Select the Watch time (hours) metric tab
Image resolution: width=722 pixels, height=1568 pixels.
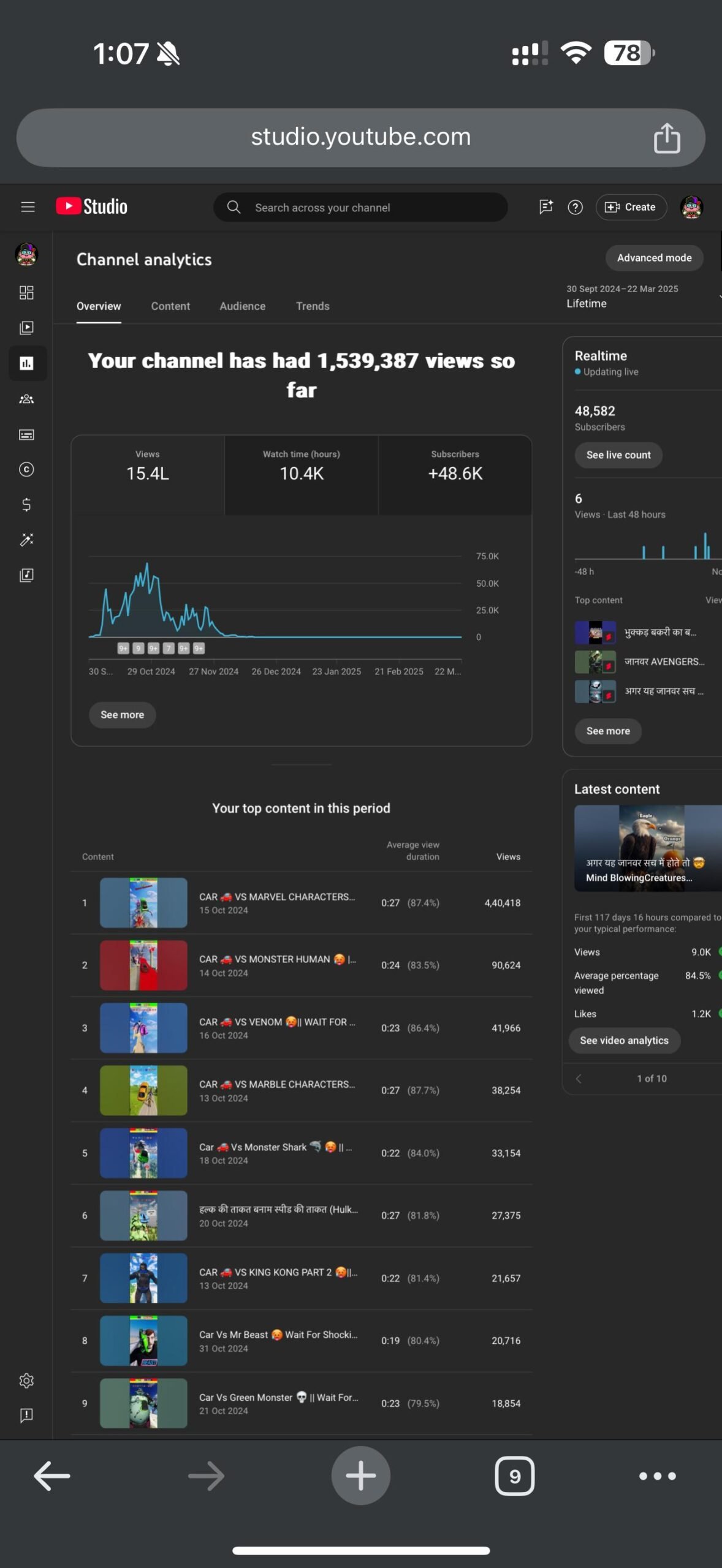tap(302, 475)
